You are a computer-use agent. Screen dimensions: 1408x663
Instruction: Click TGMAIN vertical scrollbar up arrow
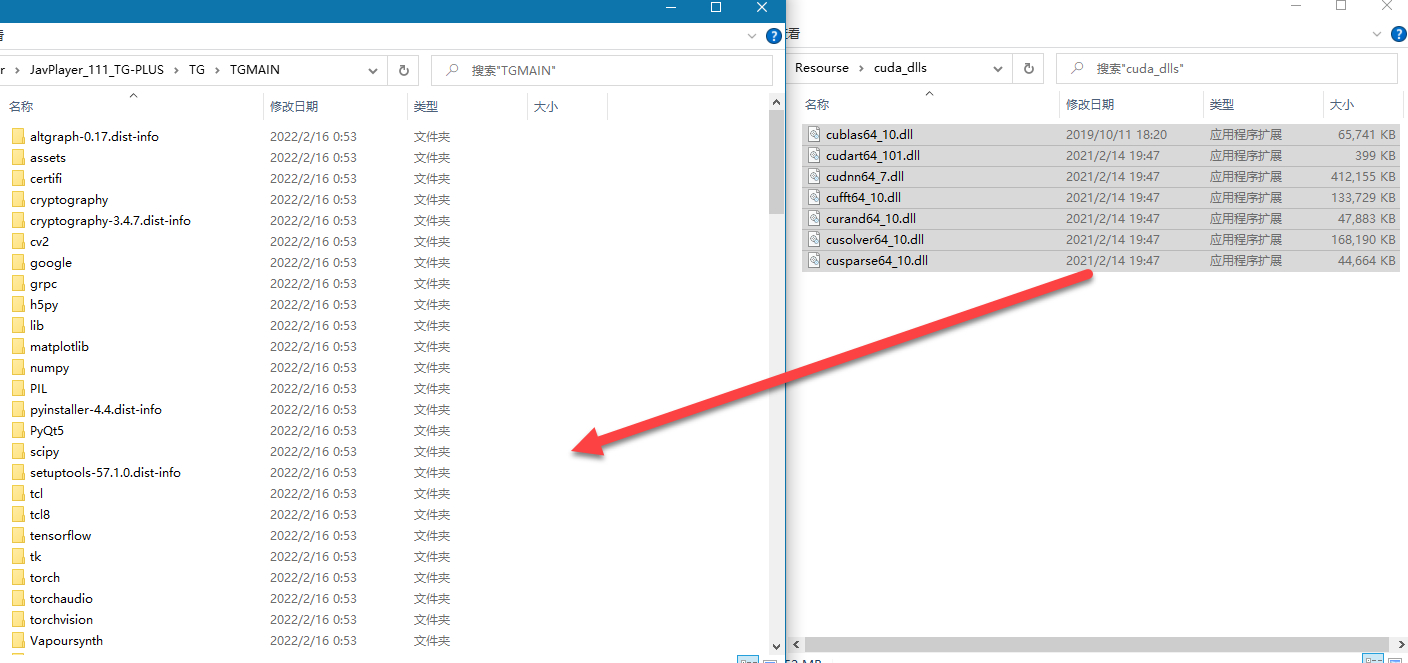(x=777, y=102)
